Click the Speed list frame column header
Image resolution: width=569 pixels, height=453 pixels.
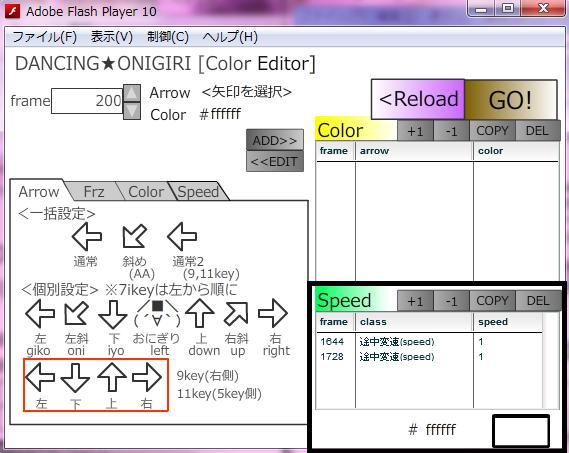(x=336, y=322)
